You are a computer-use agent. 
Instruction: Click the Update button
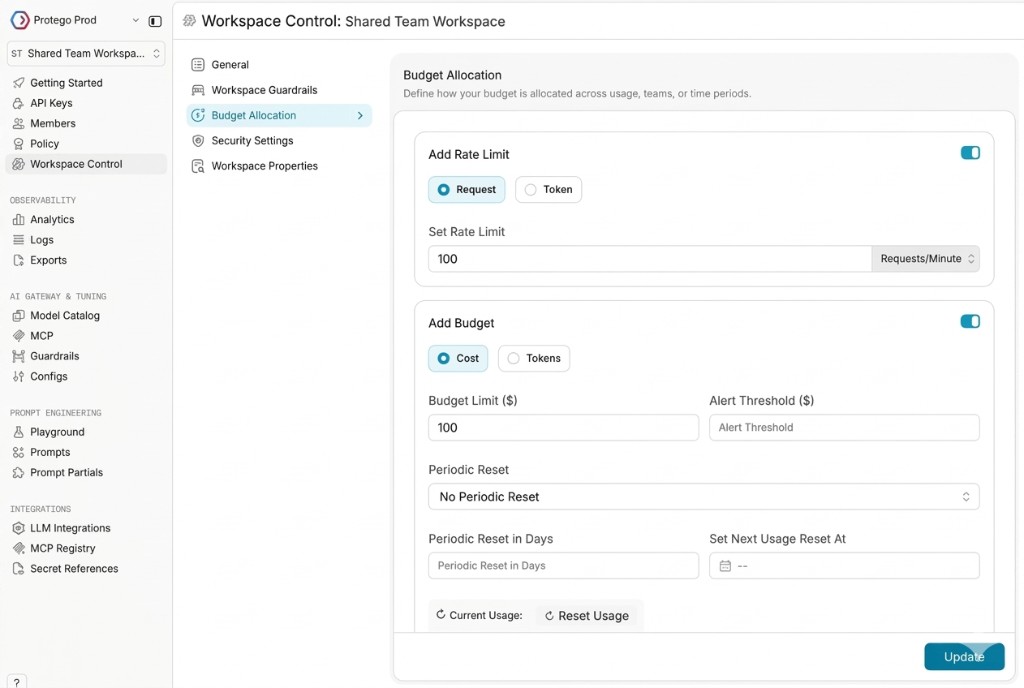[x=964, y=657]
